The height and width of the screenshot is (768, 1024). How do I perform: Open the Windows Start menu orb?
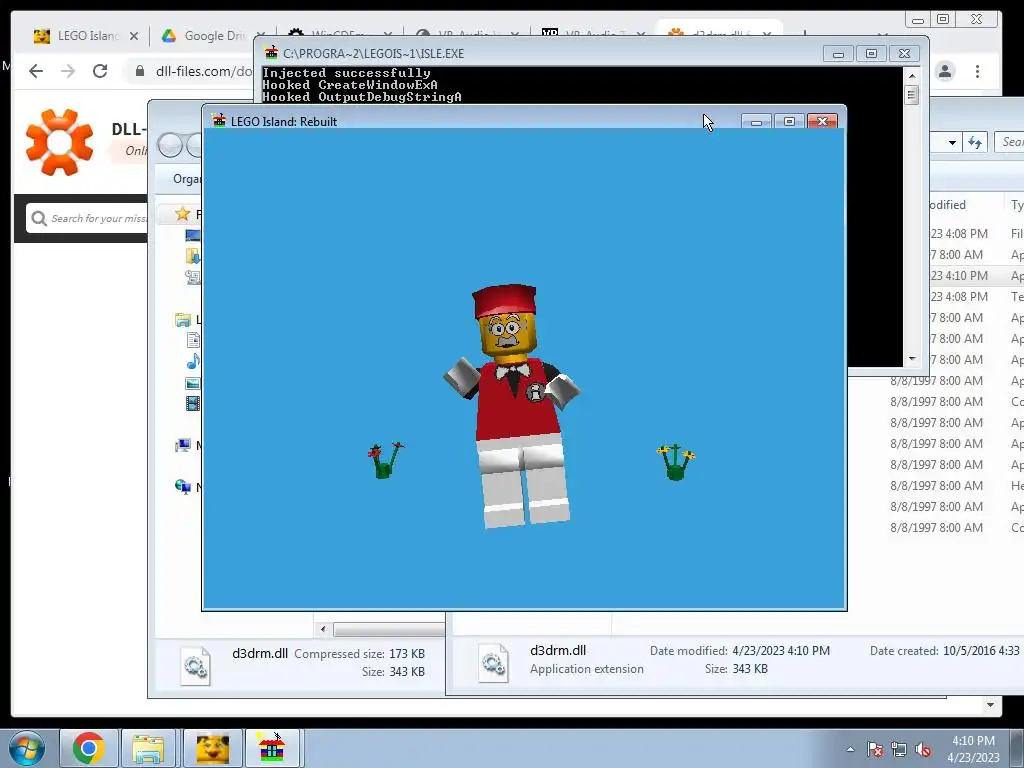tap(26, 748)
